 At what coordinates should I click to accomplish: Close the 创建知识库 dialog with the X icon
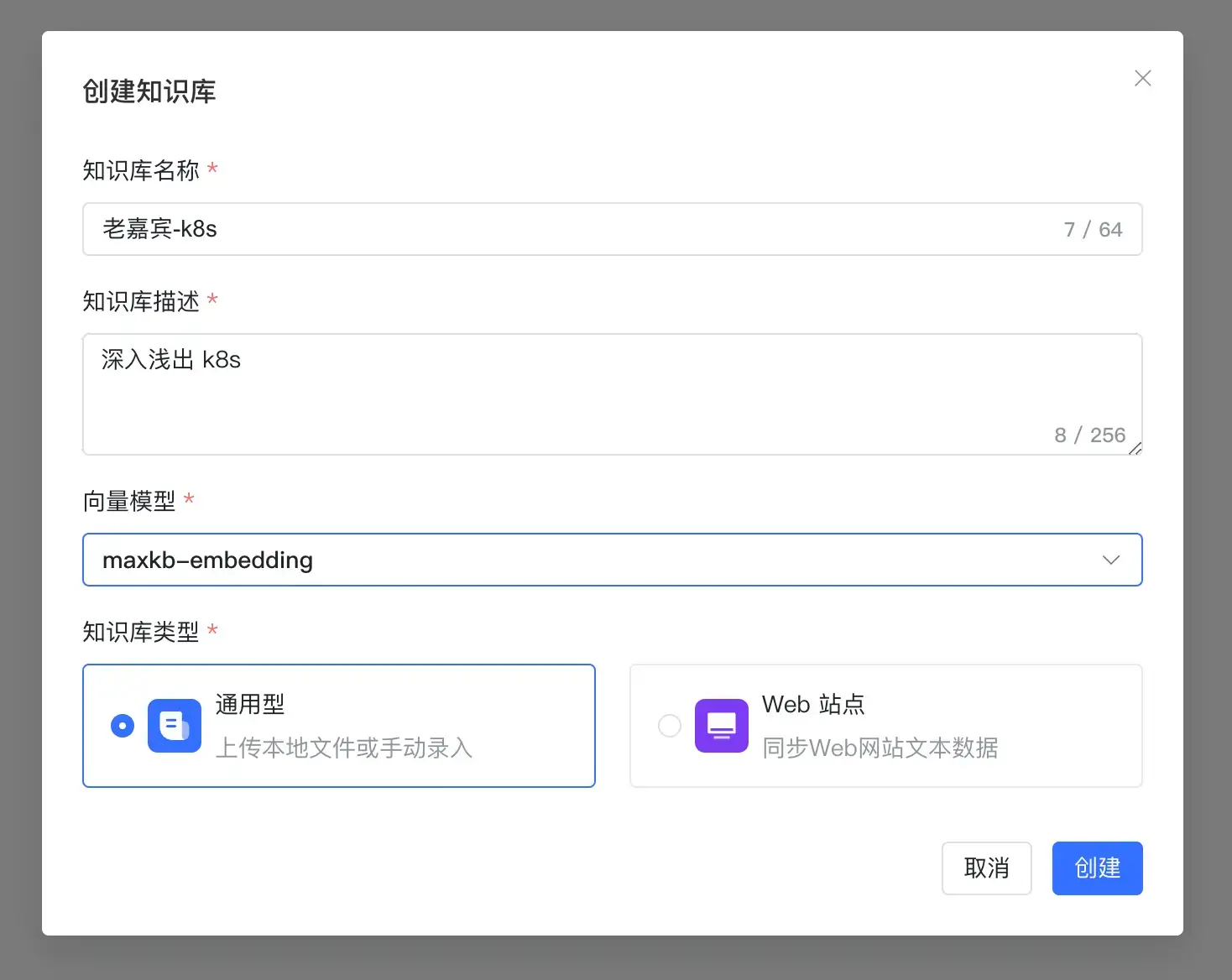pos(1142,78)
